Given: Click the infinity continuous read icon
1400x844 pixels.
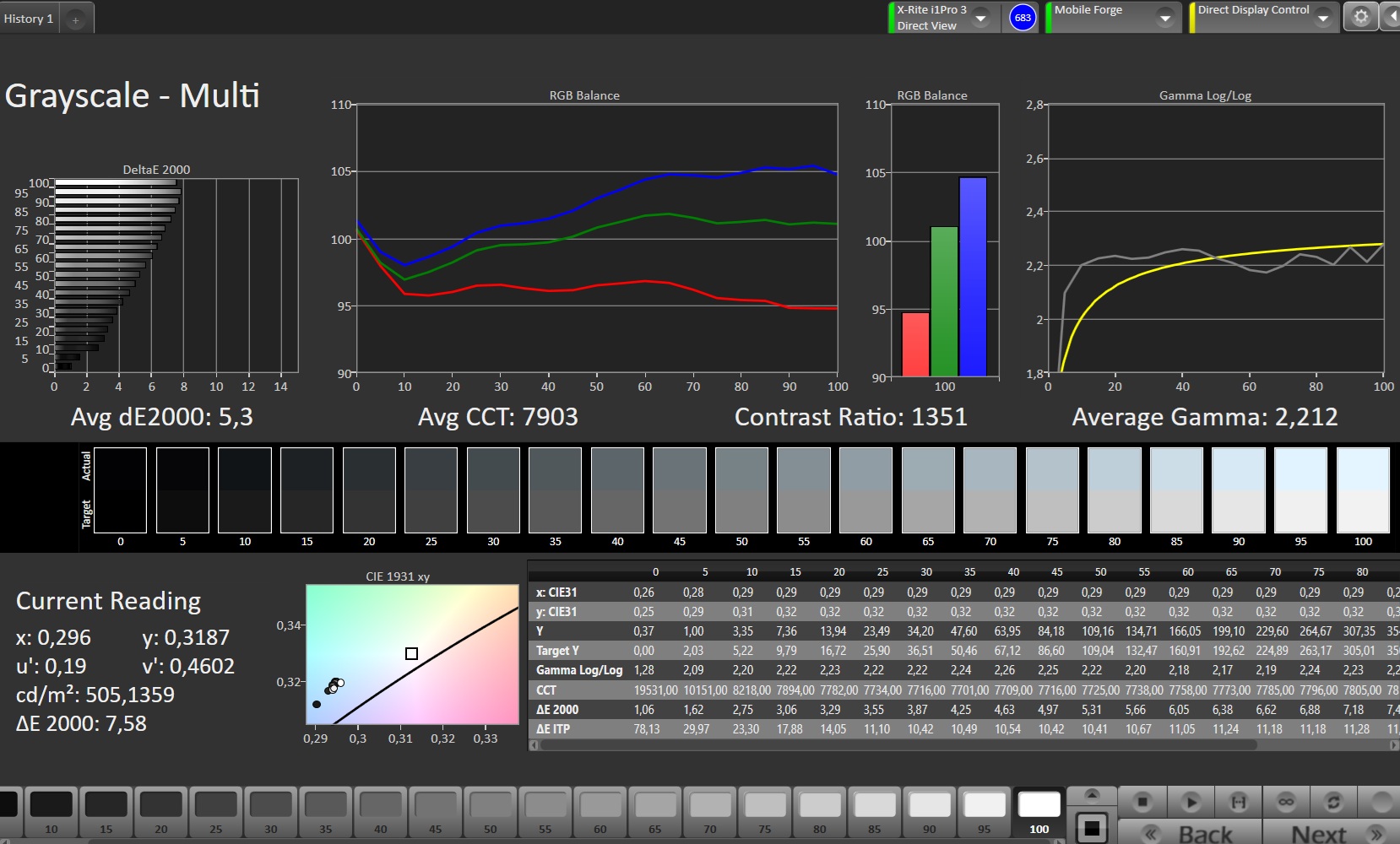Looking at the screenshot, I should click(1286, 802).
